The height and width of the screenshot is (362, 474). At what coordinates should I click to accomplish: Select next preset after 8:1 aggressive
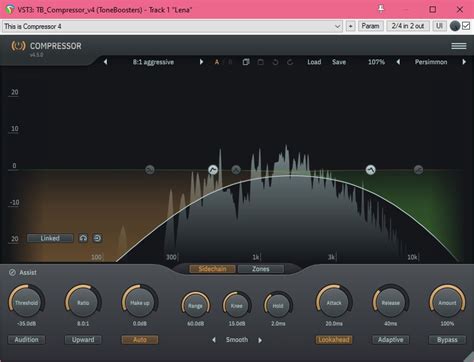tap(201, 62)
